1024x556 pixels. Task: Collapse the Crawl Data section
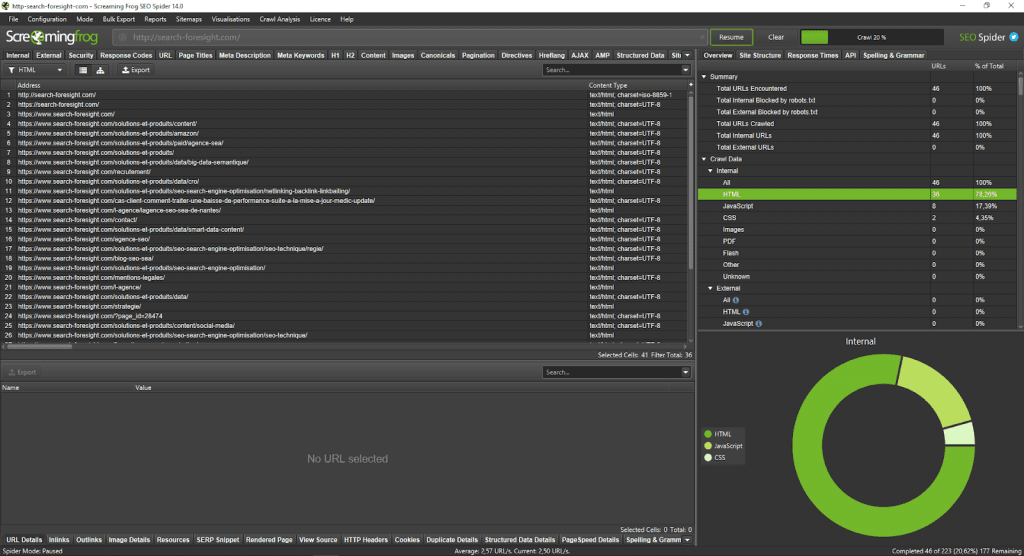(x=704, y=159)
